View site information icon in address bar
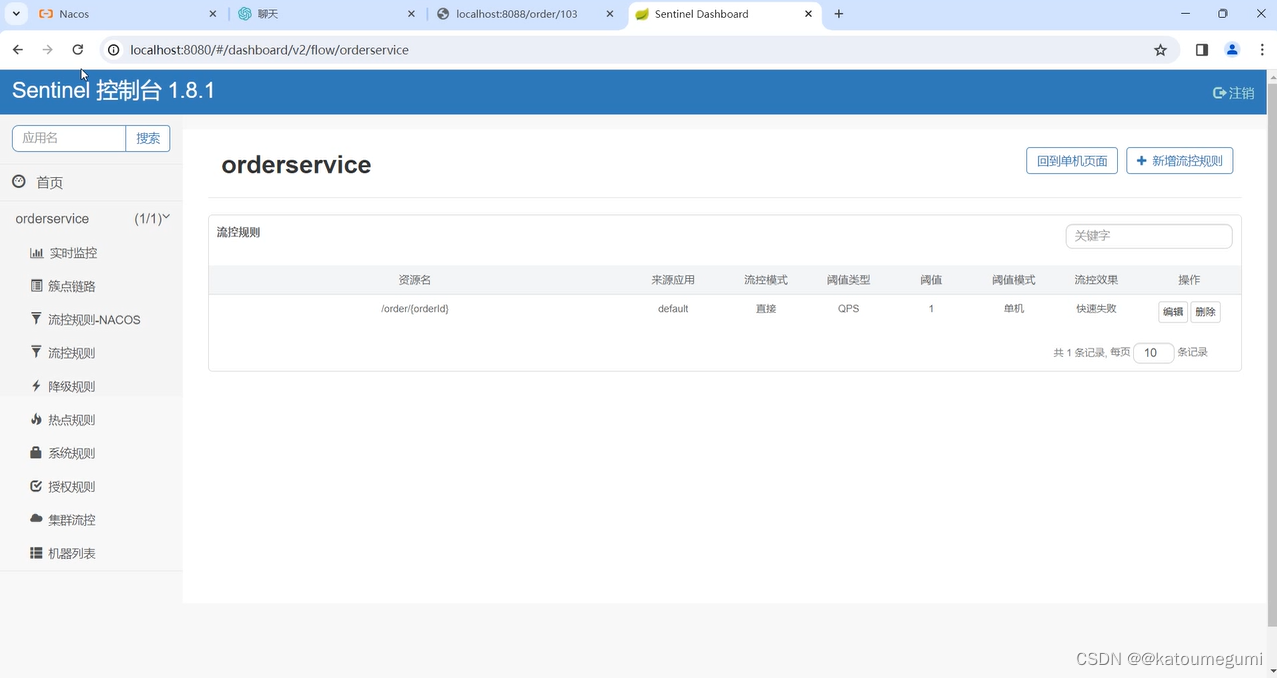The width and height of the screenshot is (1277, 678). (x=113, y=50)
